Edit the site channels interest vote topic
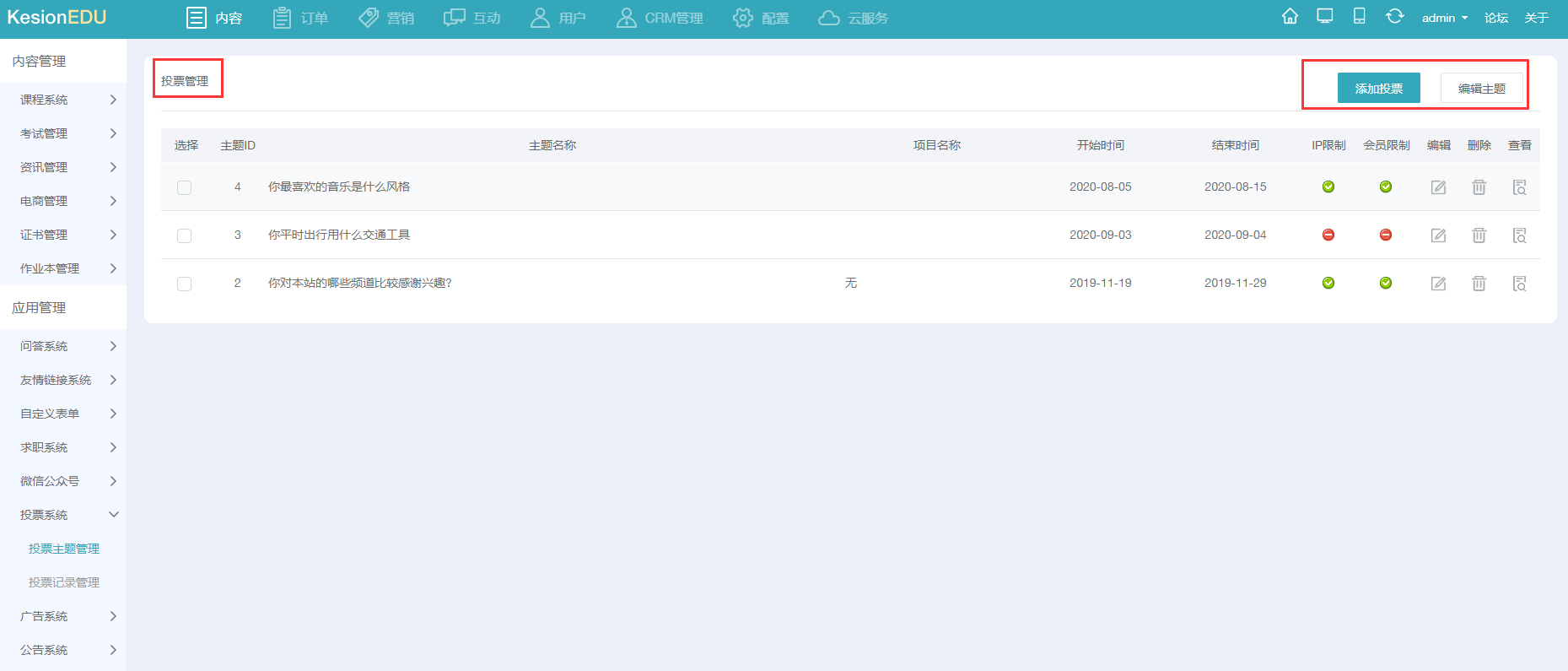The image size is (1568, 671). coord(1439,284)
